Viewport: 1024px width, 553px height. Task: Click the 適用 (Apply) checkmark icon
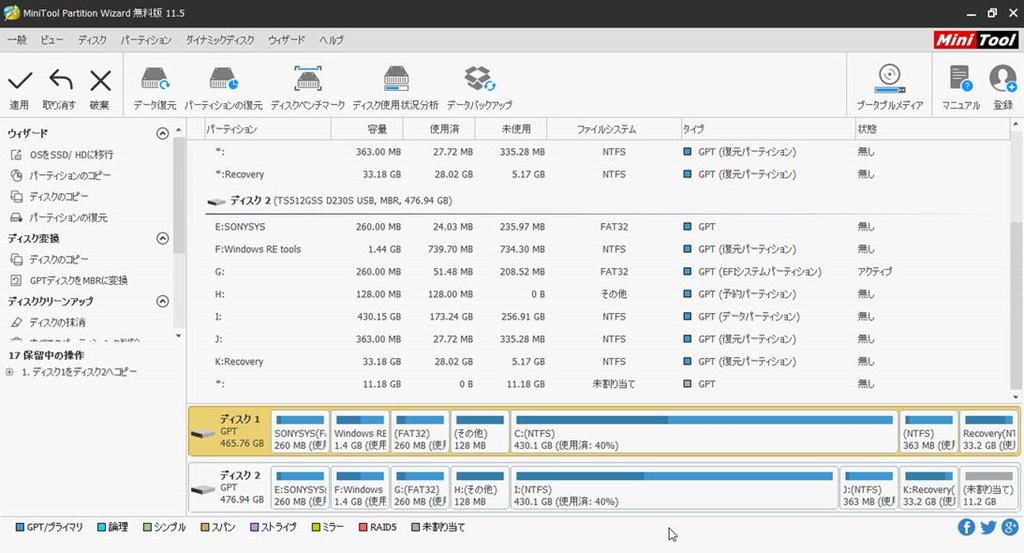click(19, 81)
